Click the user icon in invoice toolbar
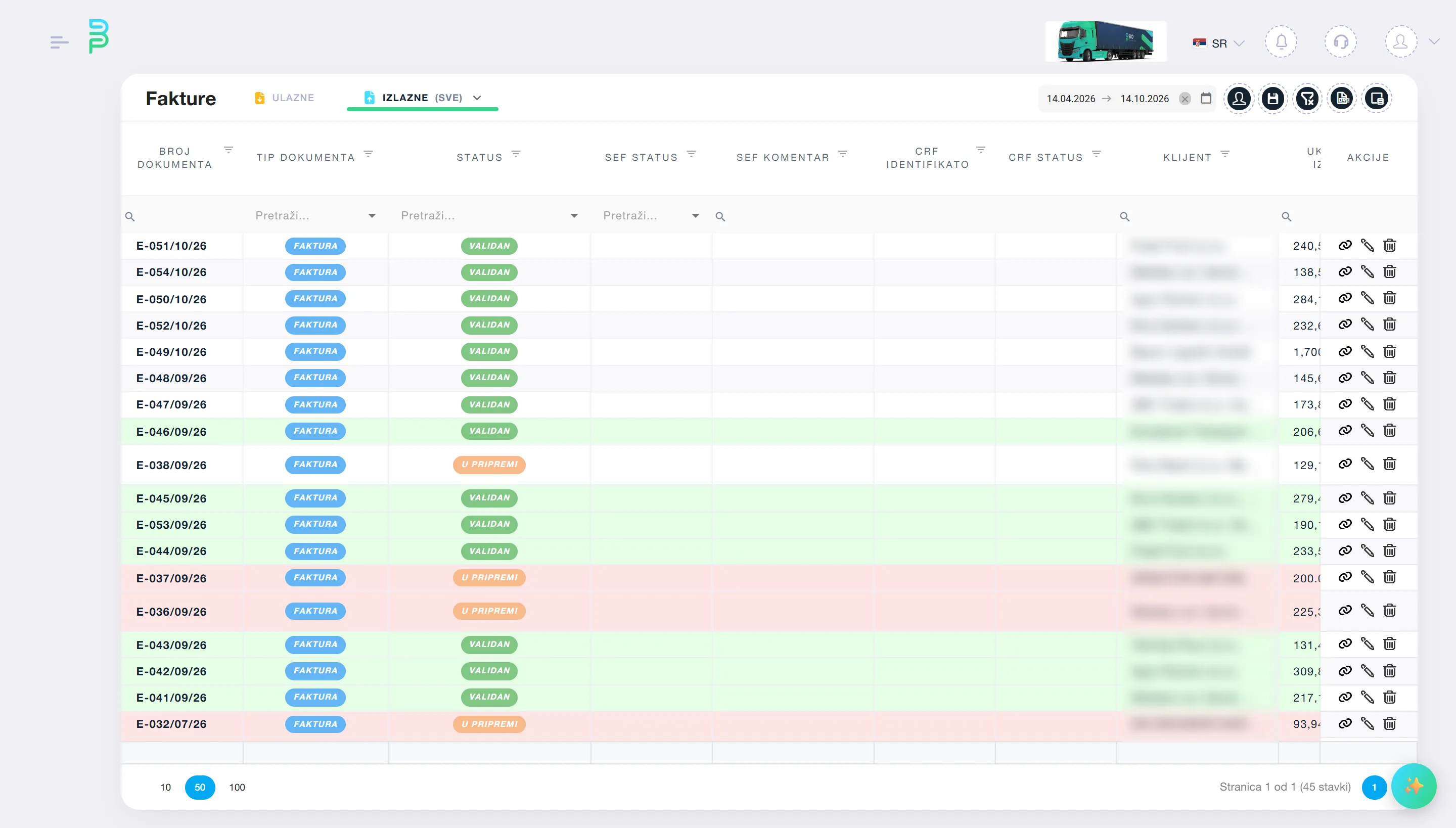This screenshot has width=1456, height=828. (1239, 99)
